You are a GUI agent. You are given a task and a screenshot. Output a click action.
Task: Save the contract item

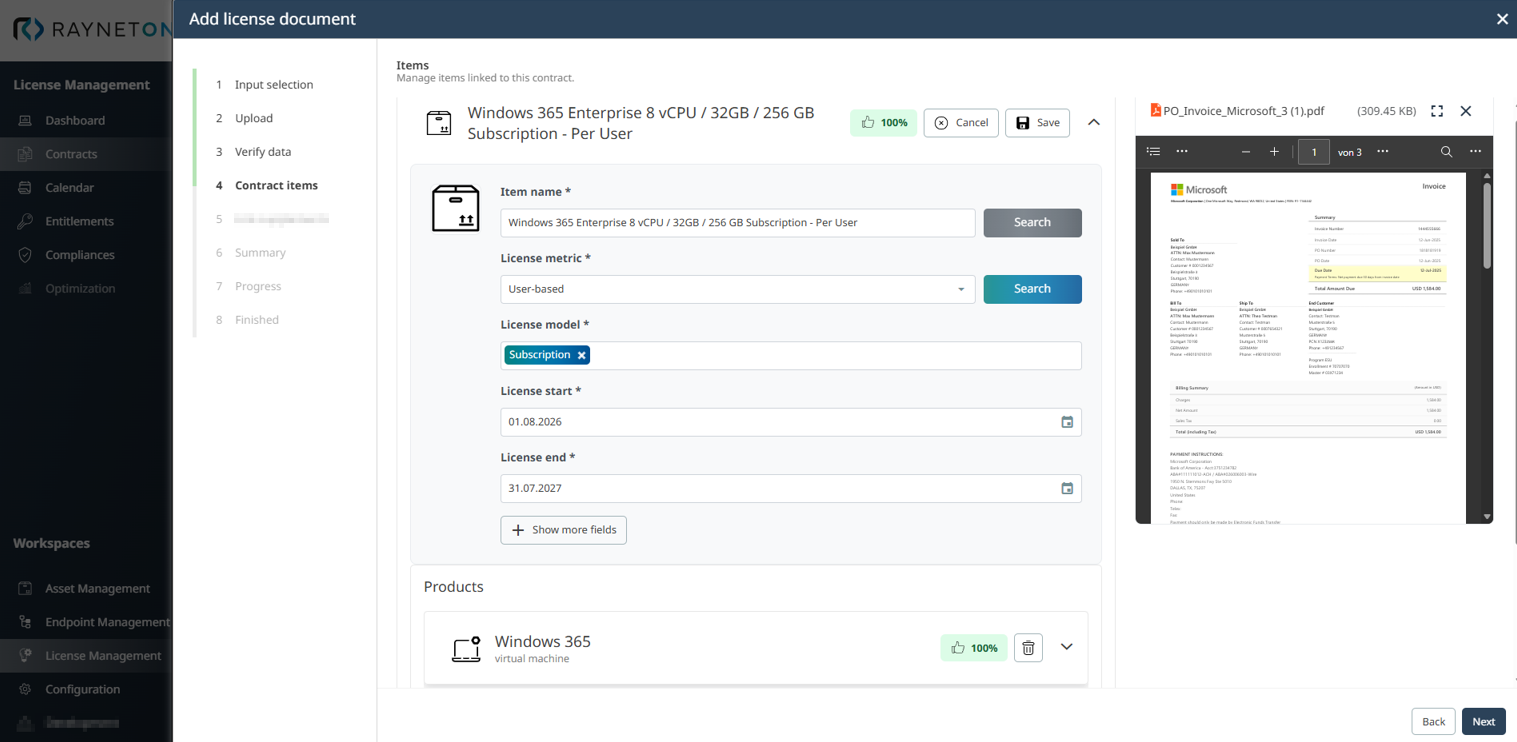1037,123
